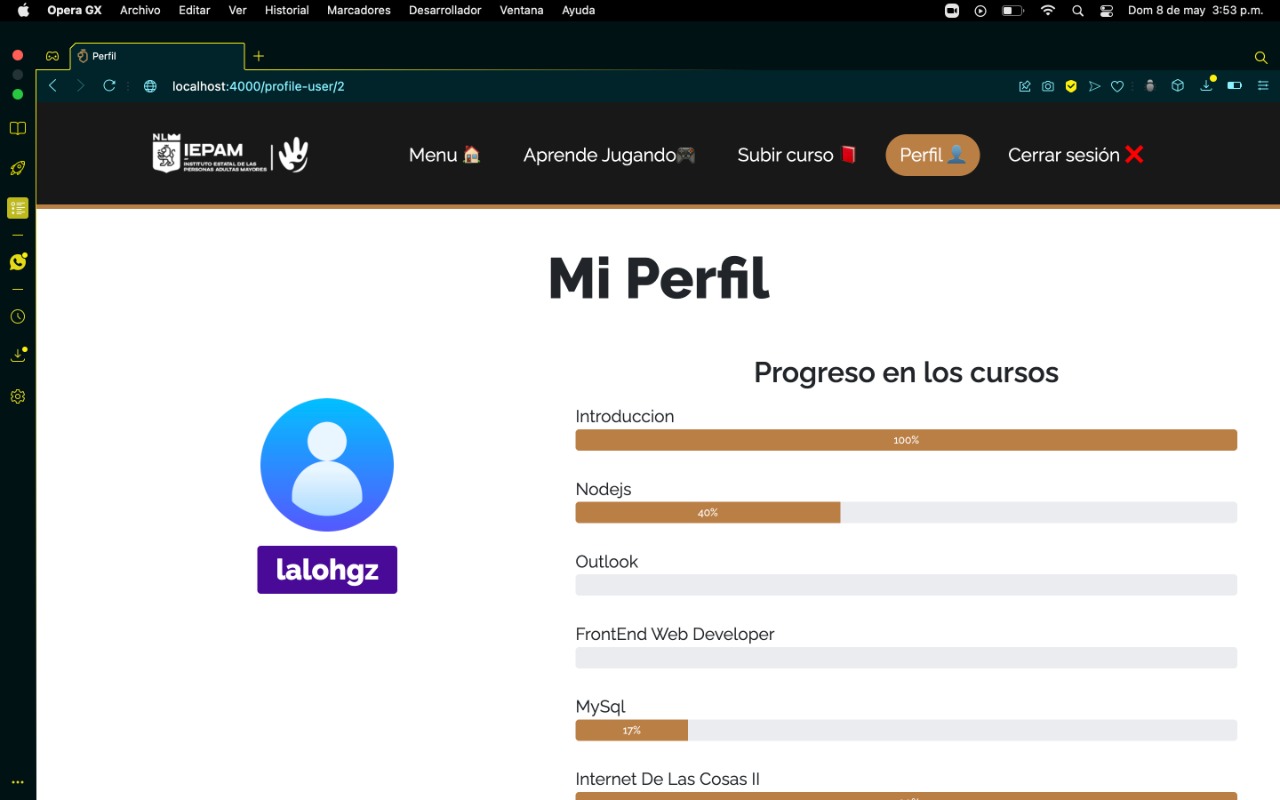Click the play circle menu bar icon
Viewport: 1280px width, 800px height.
tap(980, 10)
